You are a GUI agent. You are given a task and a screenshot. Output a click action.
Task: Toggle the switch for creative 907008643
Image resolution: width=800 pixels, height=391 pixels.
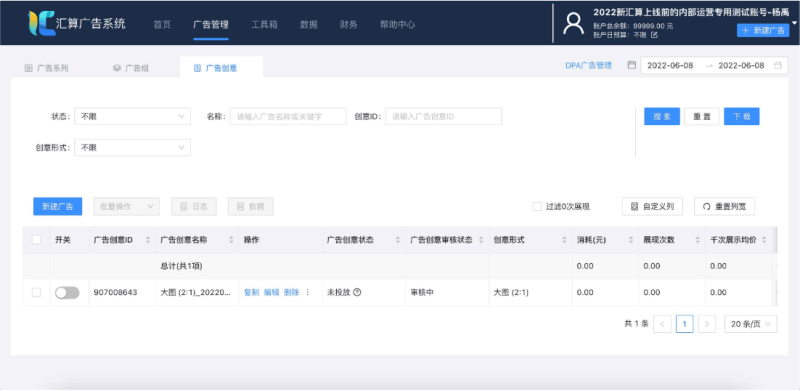point(67,292)
